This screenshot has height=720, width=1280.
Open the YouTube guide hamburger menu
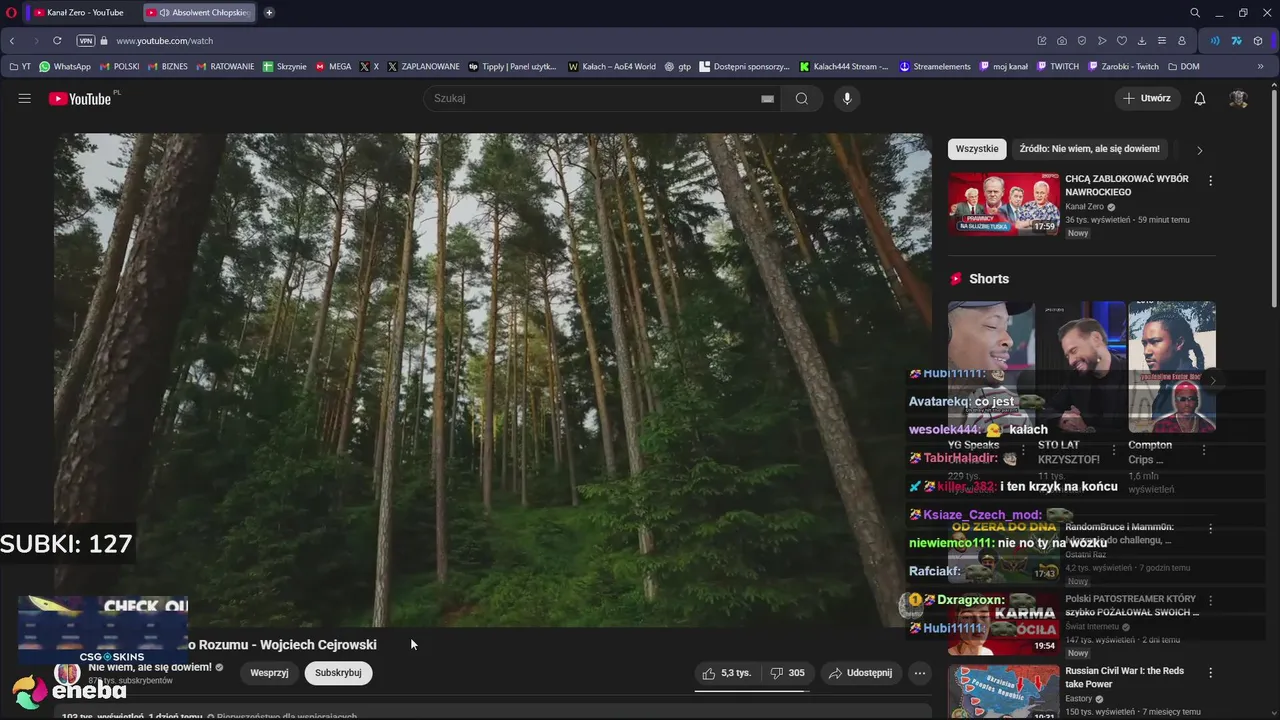[x=24, y=98]
